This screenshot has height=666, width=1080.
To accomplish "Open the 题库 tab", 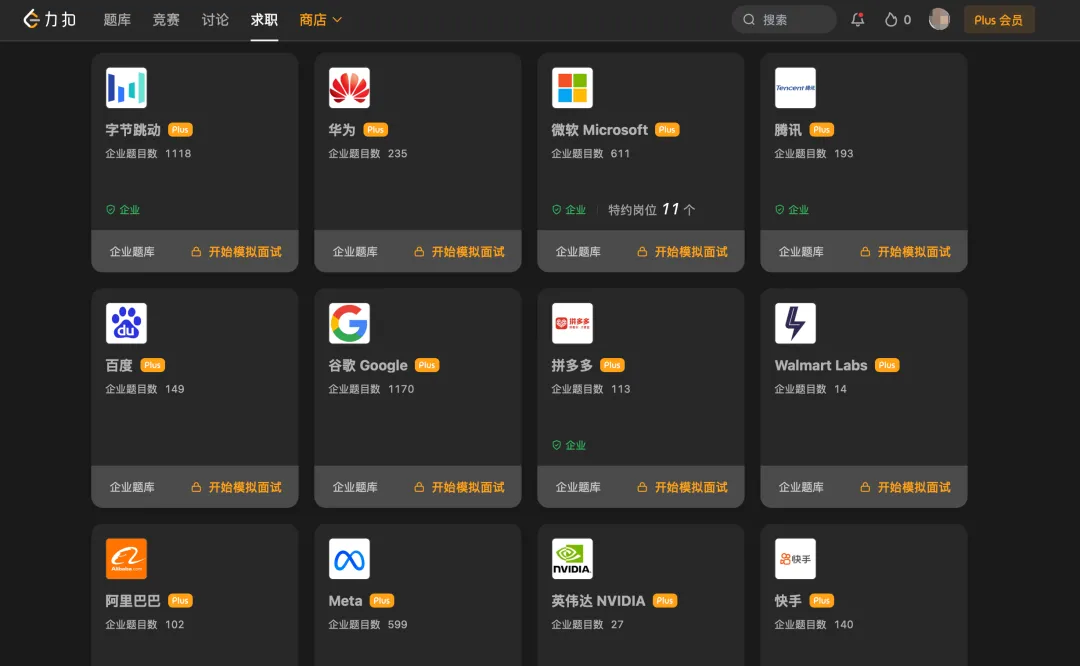I will coord(117,19).
